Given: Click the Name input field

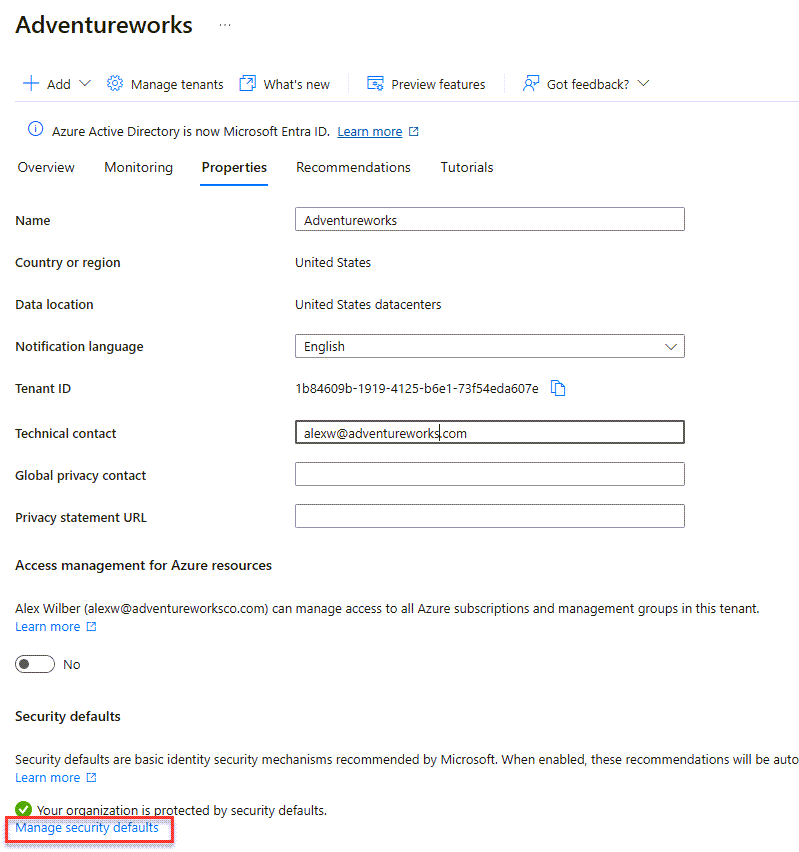Looking at the screenshot, I should coord(490,220).
